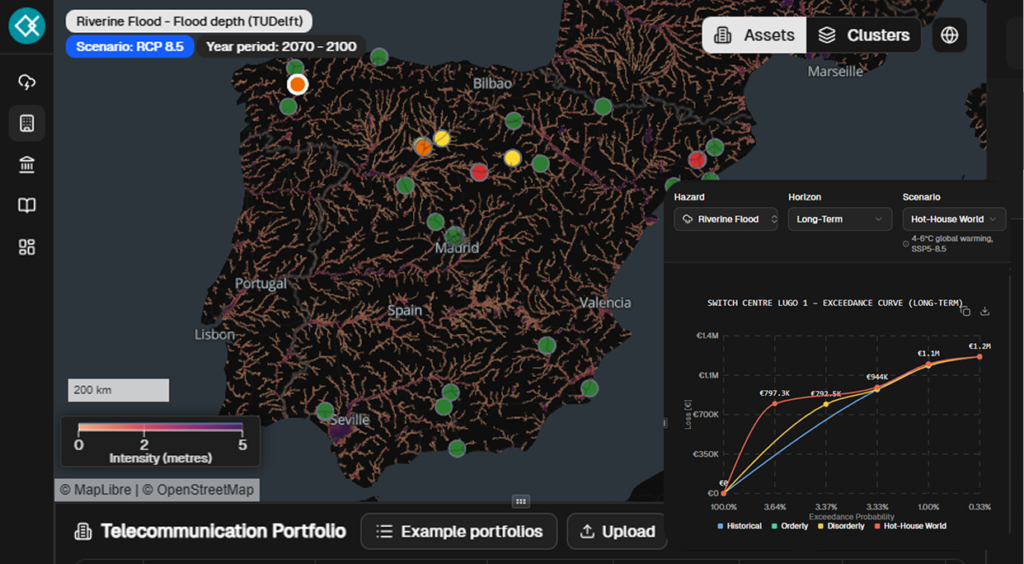Click the flood intensity color gradient bar
The image size is (1024, 564).
pos(161,427)
